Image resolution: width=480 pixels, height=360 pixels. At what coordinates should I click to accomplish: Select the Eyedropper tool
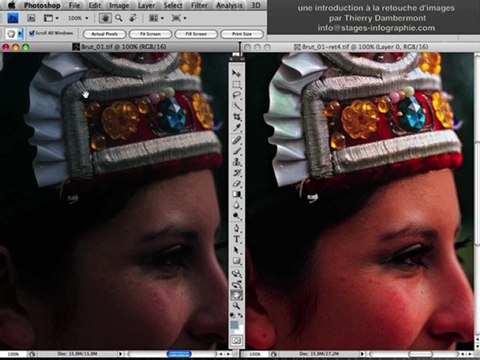click(236, 128)
